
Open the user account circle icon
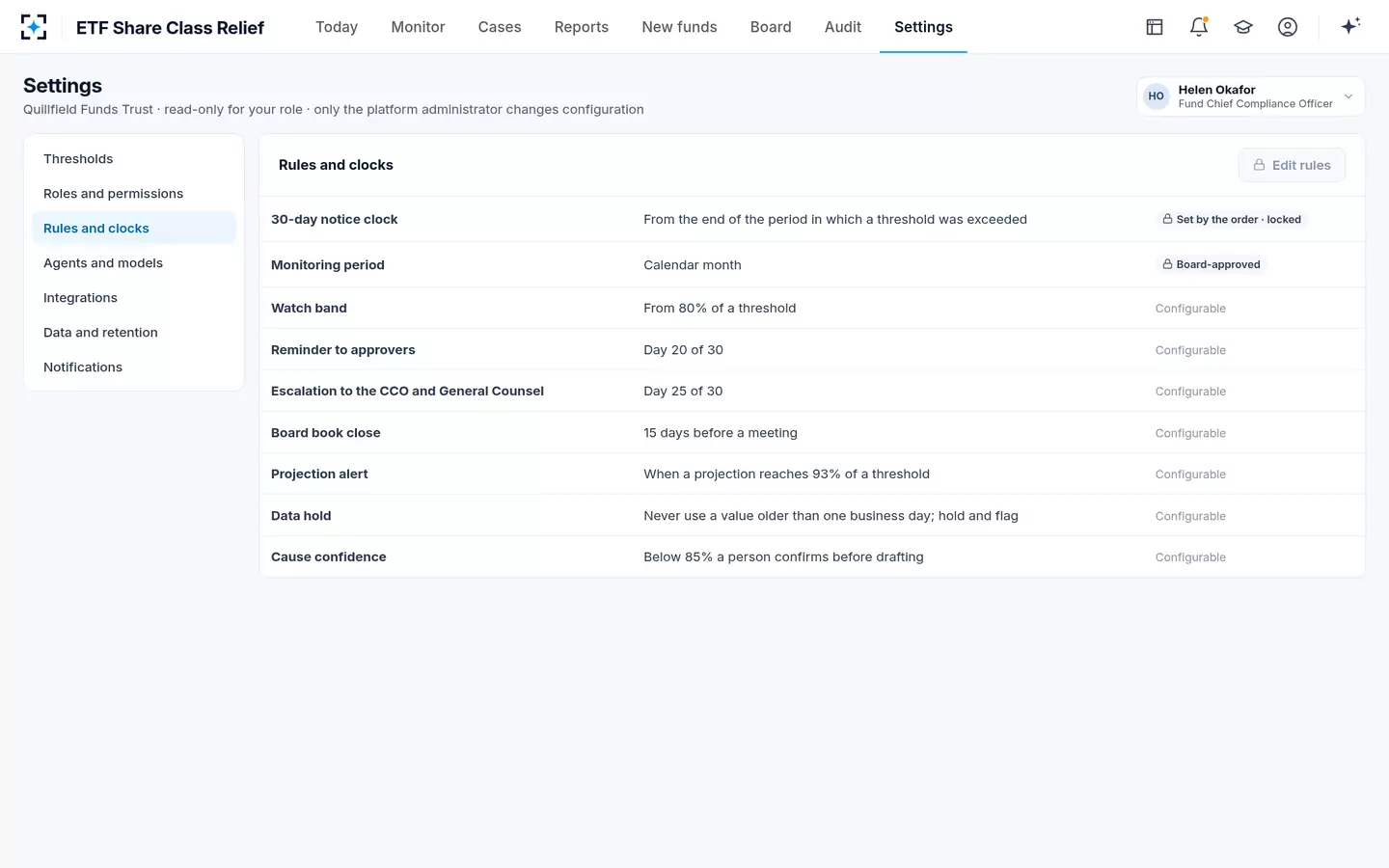coord(1288,27)
